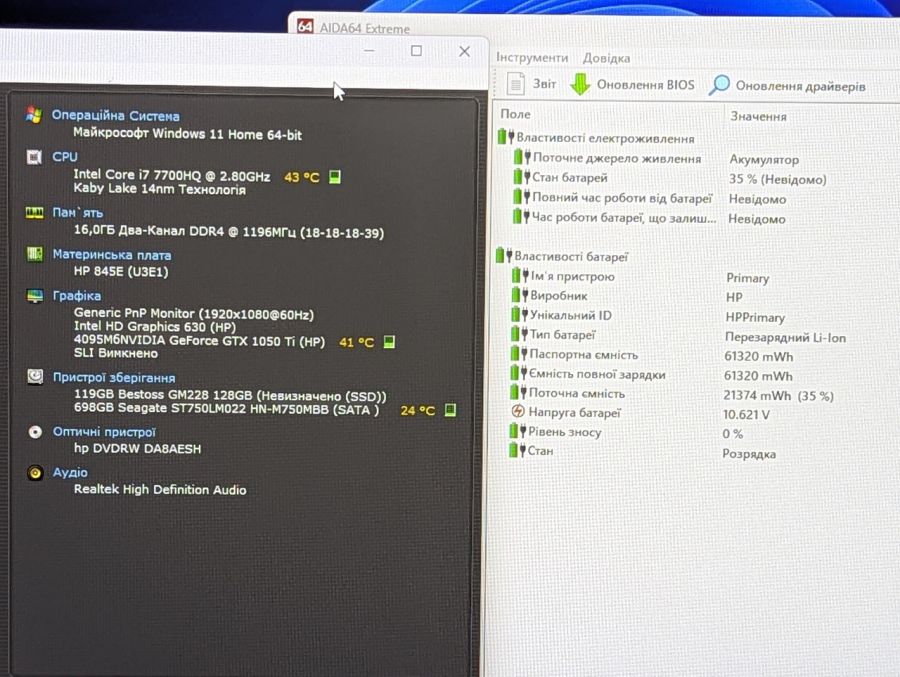Click battery icon beside the Стан row
The image size is (900, 677).
click(x=517, y=451)
